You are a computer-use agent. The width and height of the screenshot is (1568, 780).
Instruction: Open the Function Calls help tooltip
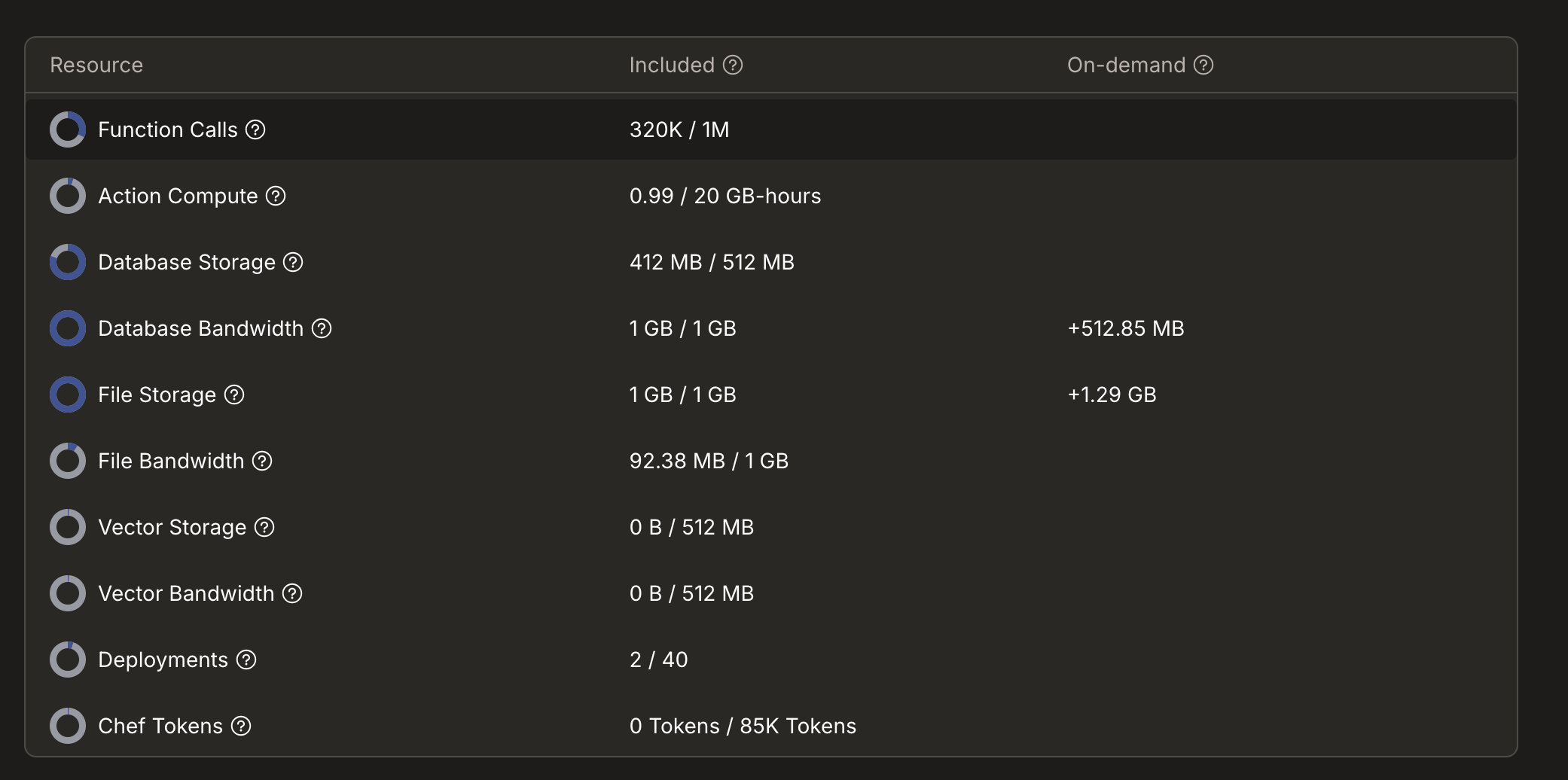257,129
